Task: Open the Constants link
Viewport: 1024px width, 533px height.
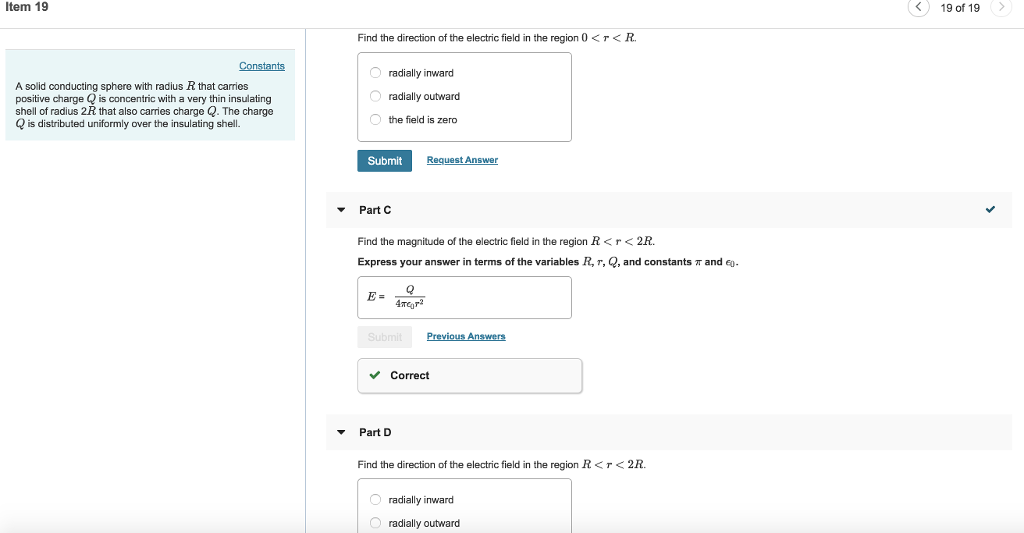Action: coord(262,66)
